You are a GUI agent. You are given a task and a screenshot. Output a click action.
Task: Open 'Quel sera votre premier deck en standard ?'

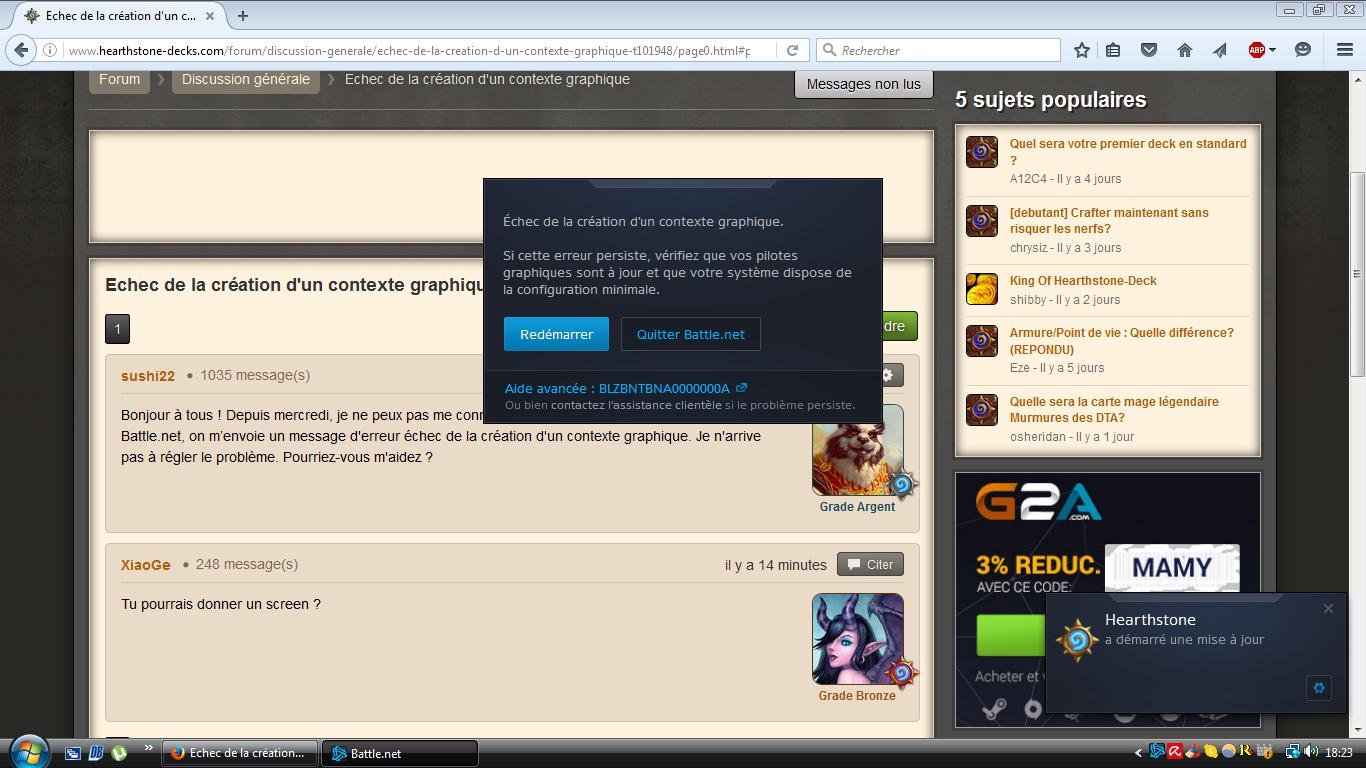point(1128,152)
